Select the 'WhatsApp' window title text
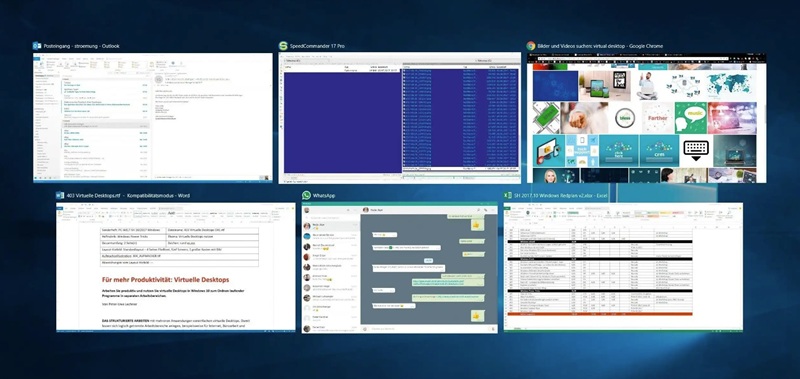 pos(324,195)
